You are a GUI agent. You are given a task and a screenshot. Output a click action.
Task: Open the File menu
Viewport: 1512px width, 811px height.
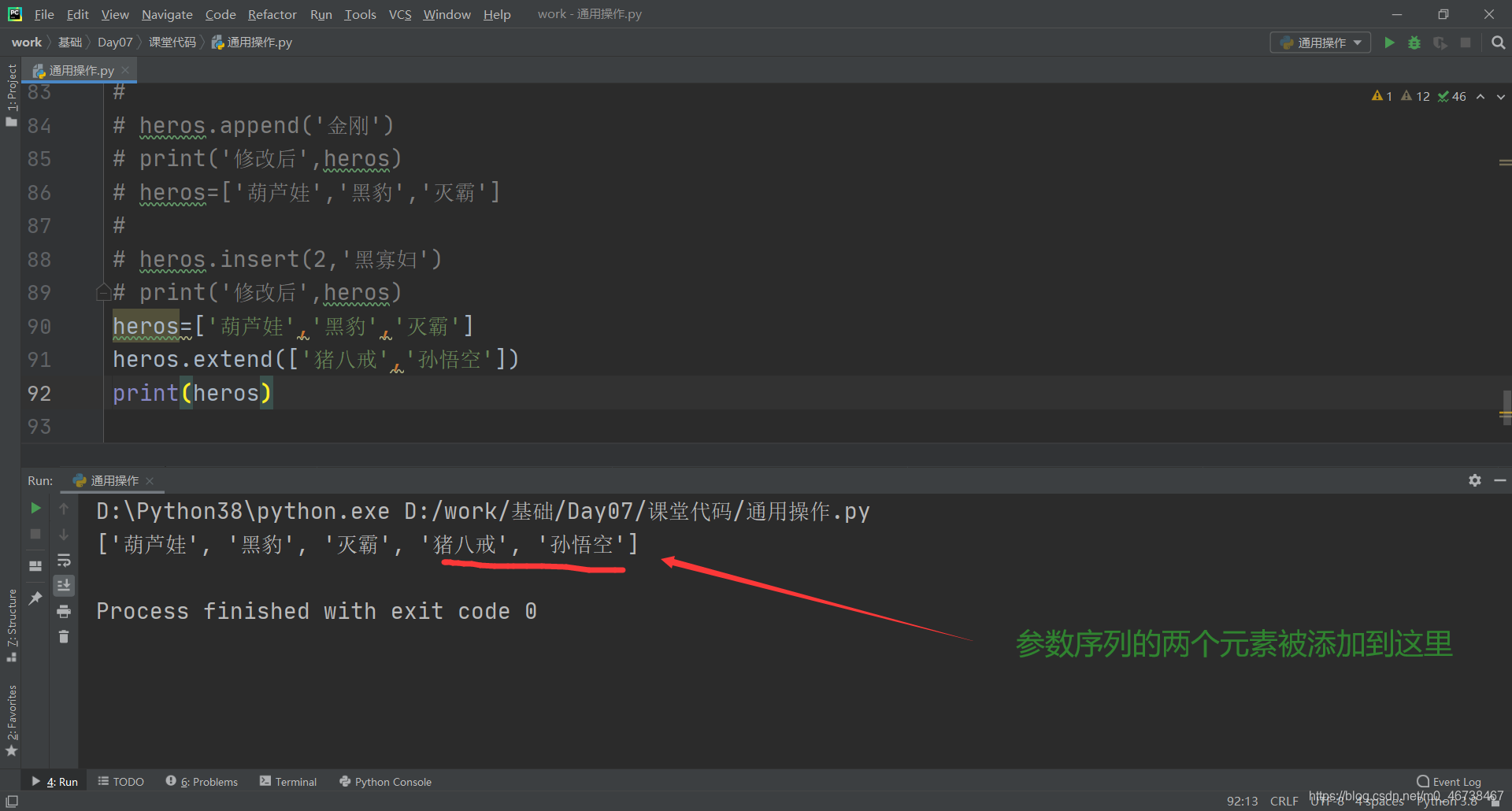click(44, 14)
